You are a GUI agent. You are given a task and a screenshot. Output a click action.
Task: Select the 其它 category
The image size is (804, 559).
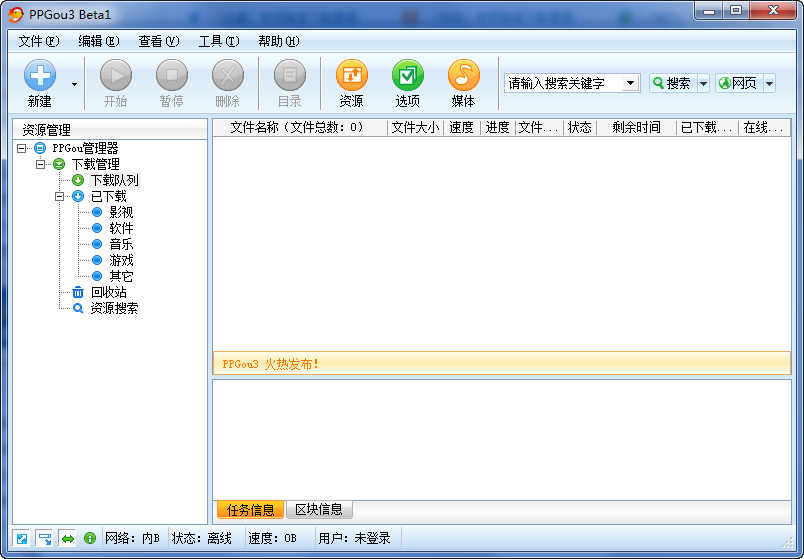121,276
